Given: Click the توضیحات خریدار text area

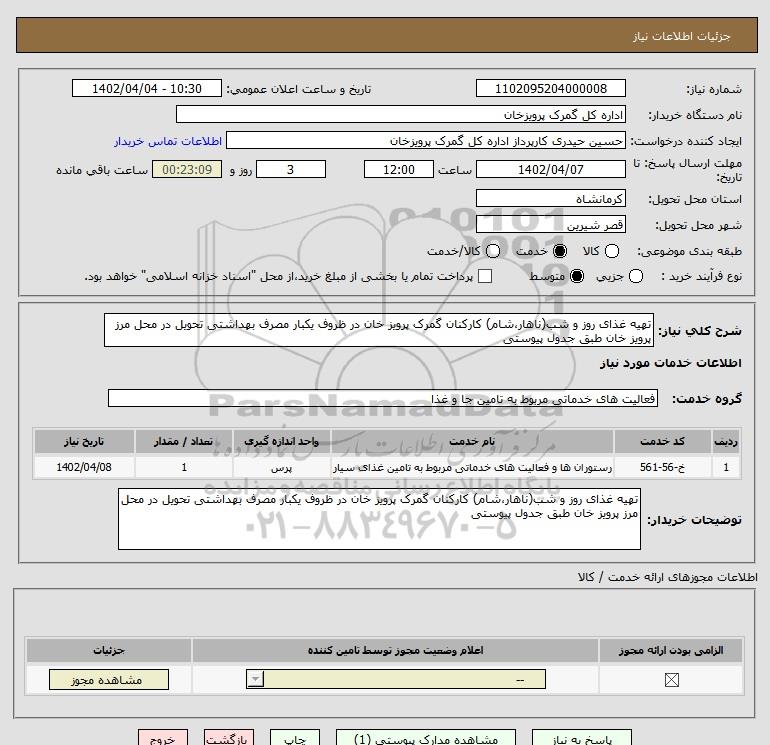Looking at the screenshot, I should [379, 519].
